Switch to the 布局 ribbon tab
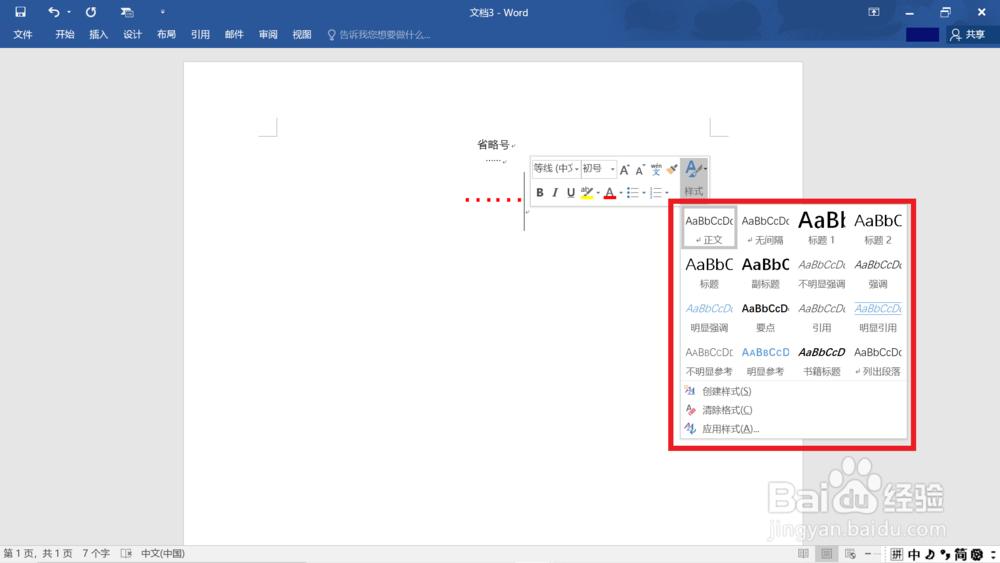1000x563 pixels. 166,34
